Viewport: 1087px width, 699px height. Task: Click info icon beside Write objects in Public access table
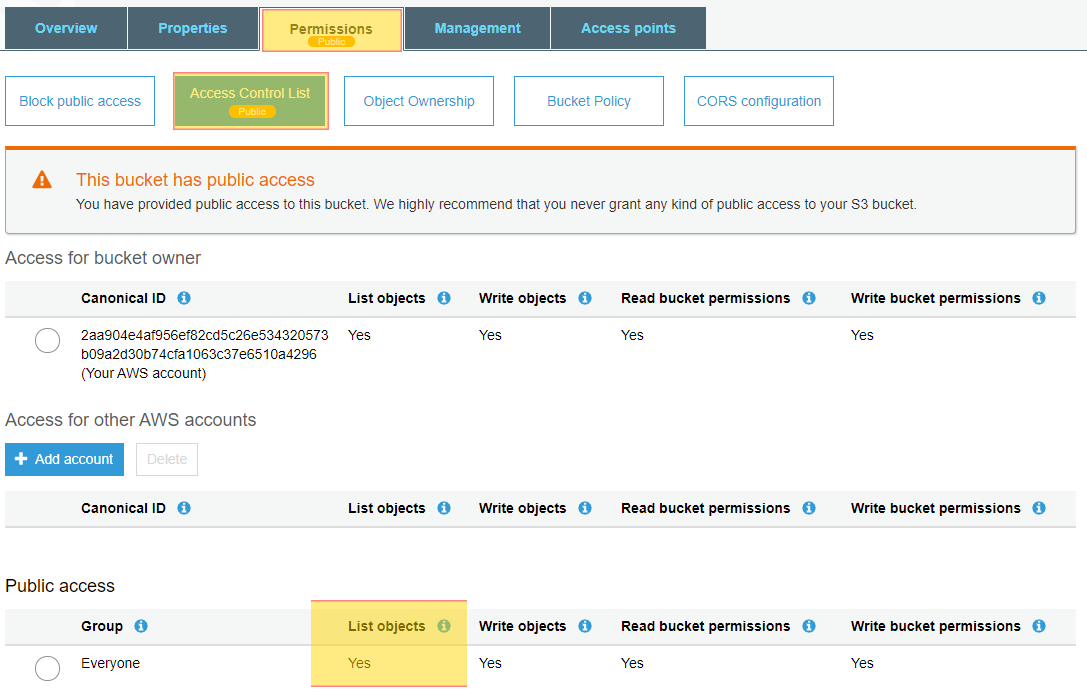coord(585,626)
